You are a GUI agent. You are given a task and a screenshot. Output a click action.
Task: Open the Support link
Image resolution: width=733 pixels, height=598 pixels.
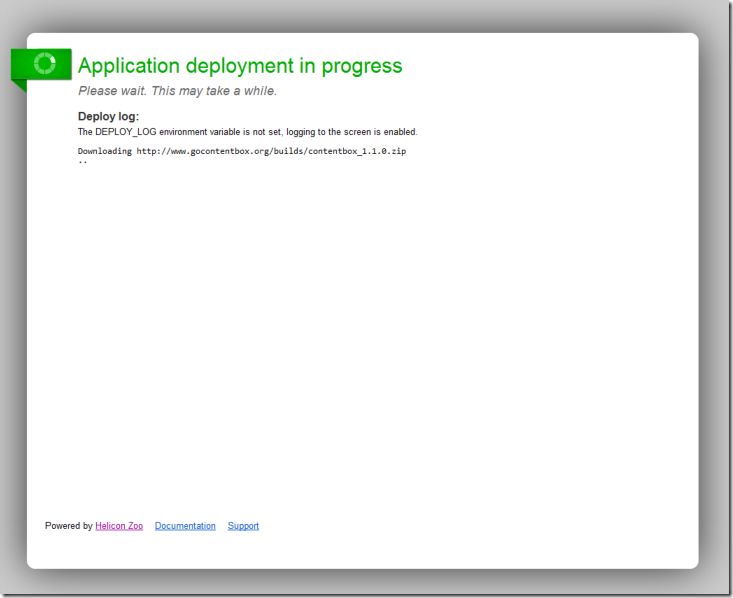243,526
